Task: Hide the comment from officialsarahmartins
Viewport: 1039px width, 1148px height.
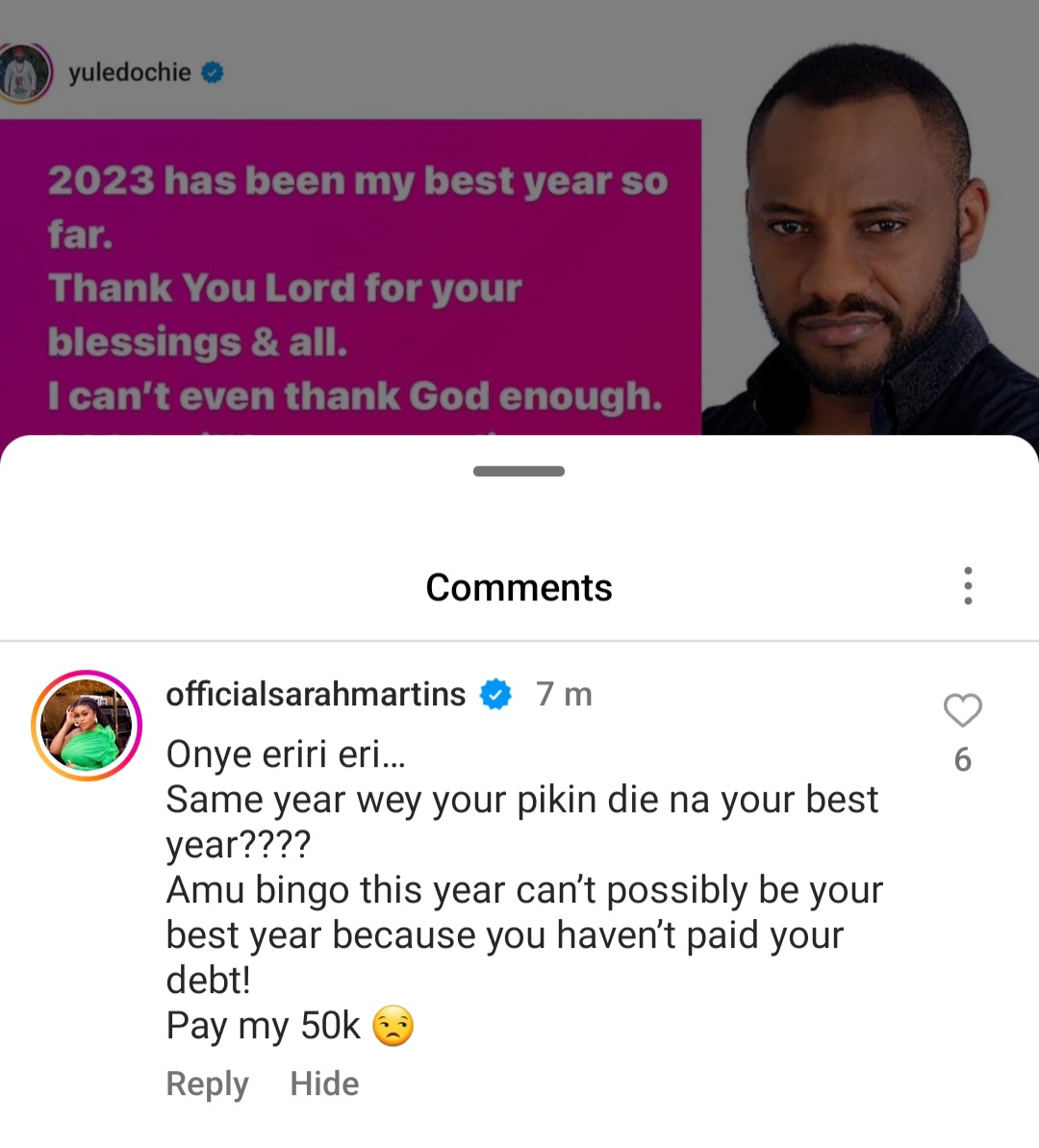Action: click(x=324, y=1084)
